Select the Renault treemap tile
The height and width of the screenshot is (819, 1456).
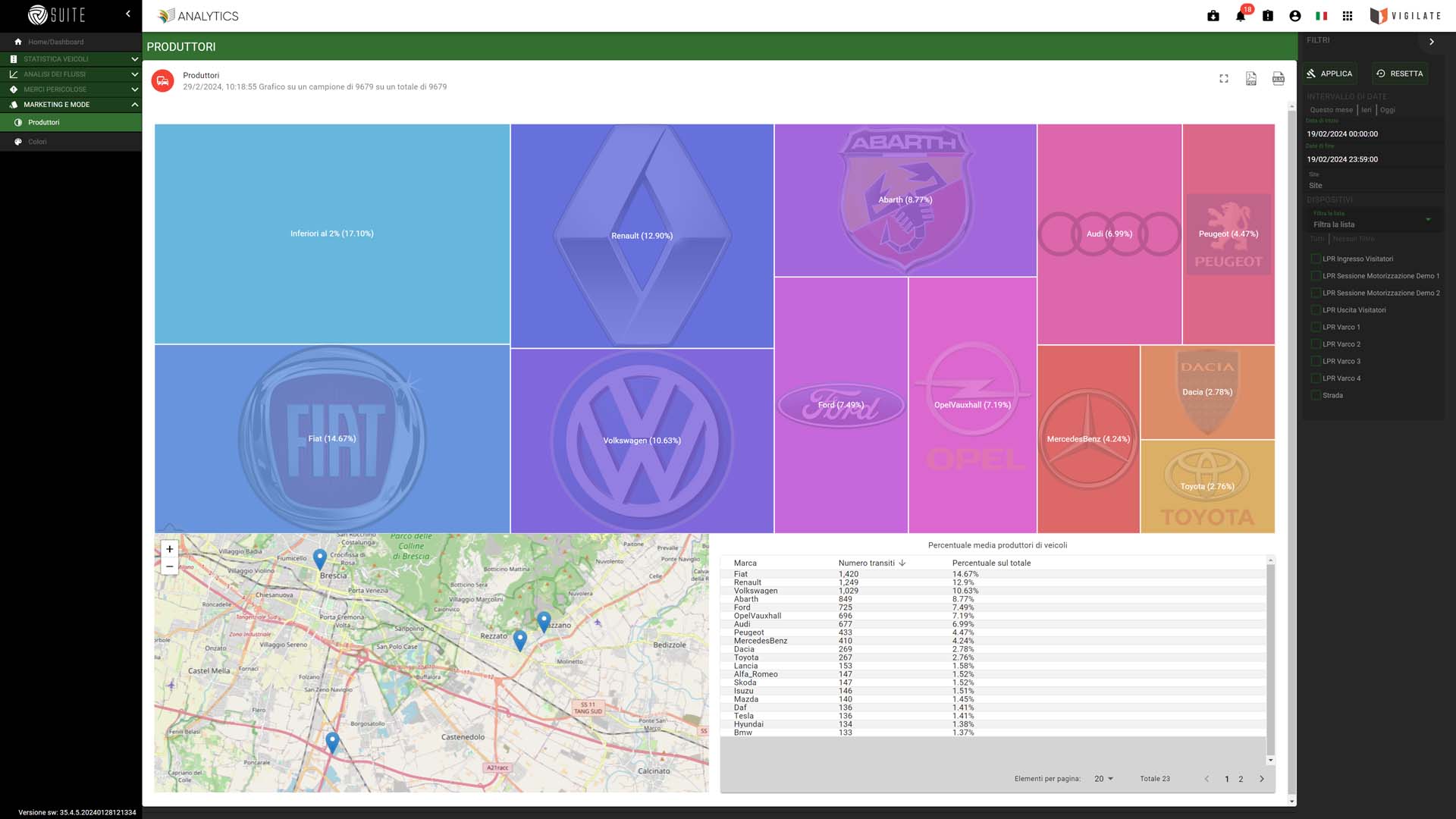642,236
